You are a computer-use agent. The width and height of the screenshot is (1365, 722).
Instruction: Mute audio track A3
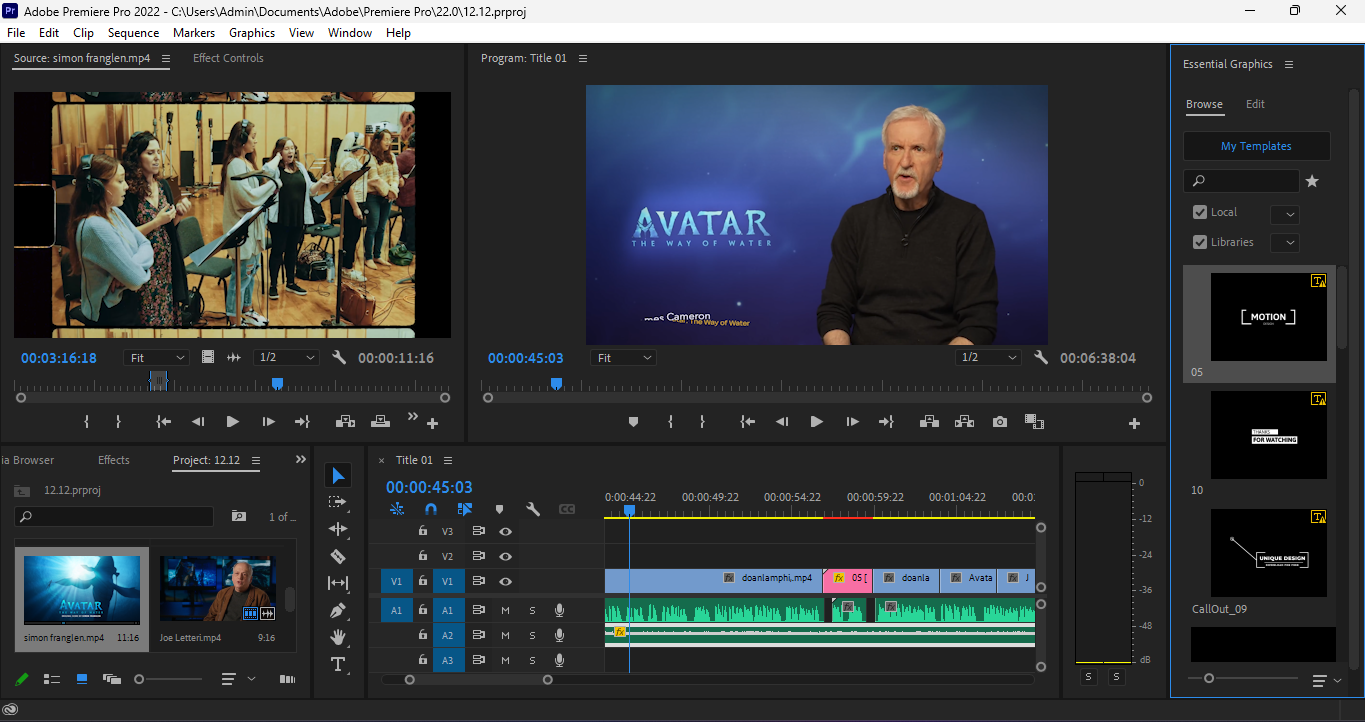tap(505, 661)
